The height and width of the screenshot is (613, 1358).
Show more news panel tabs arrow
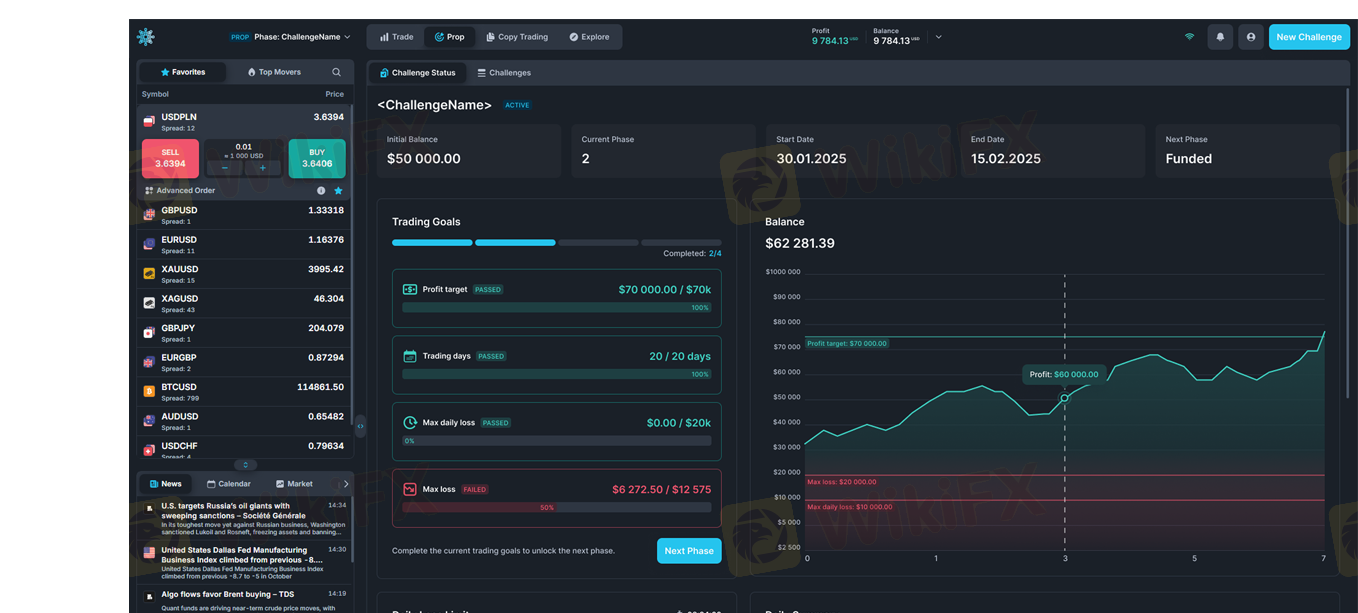coord(346,484)
